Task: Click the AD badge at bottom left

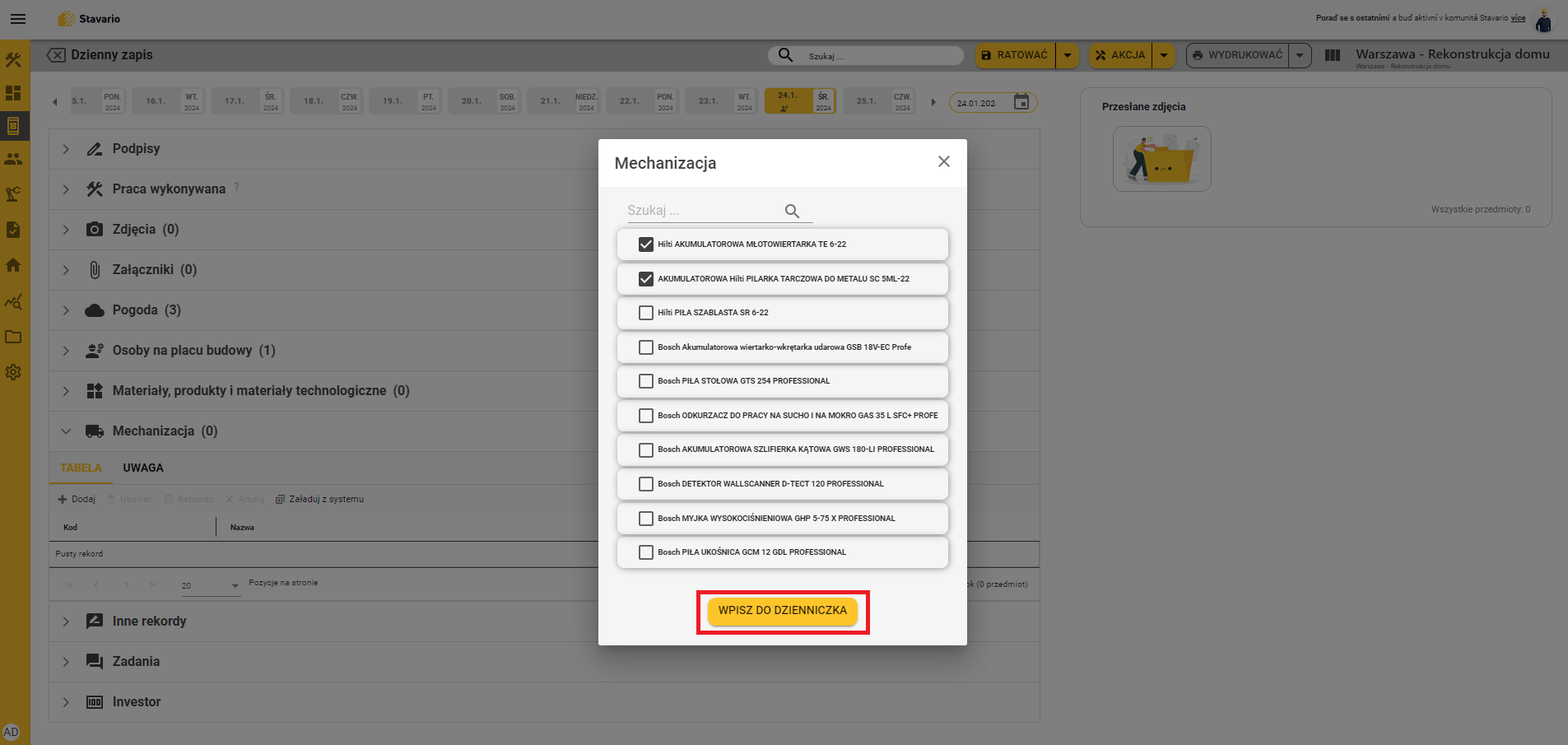Action: point(11,732)
